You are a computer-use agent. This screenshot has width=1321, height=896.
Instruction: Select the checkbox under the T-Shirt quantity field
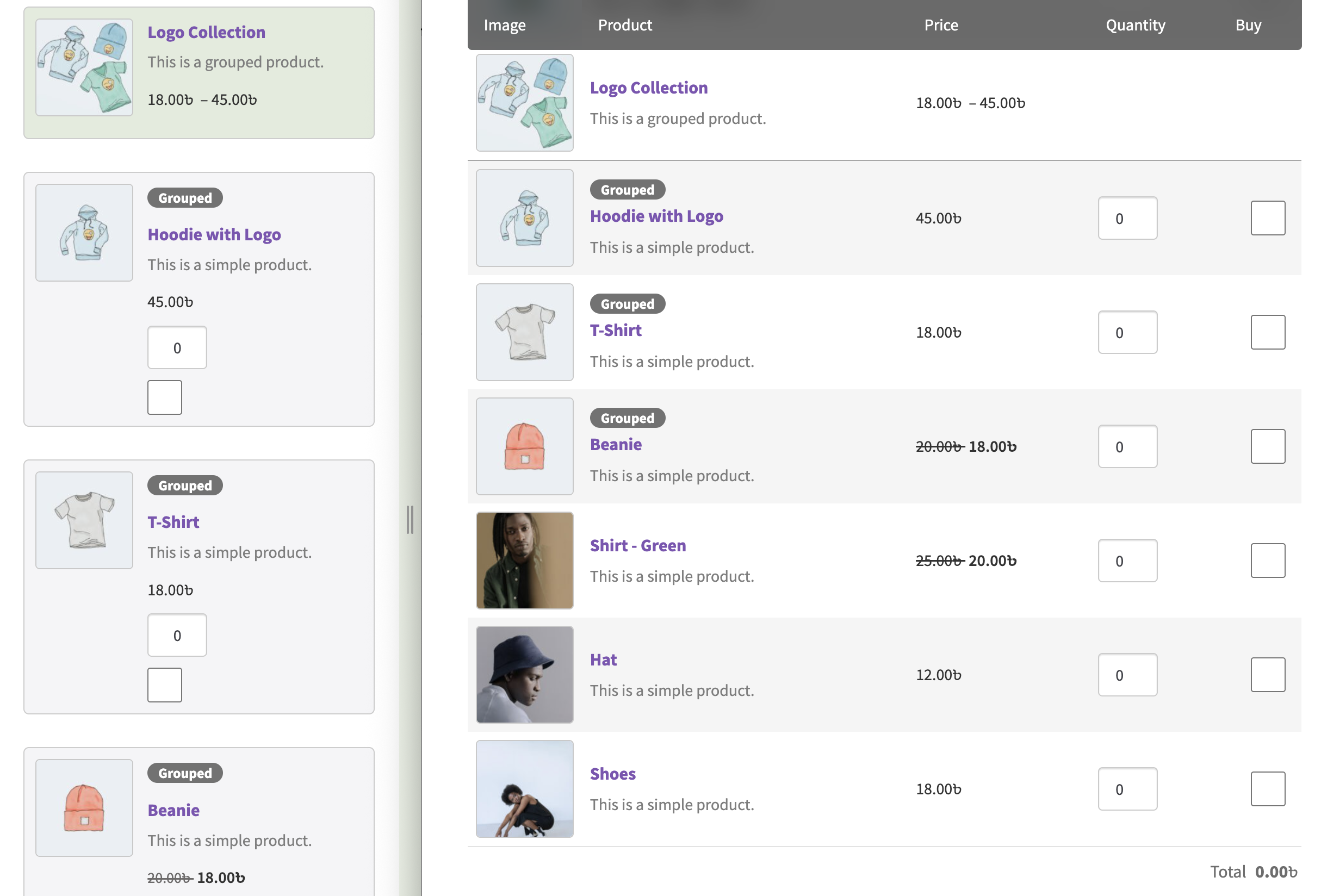pyautogui.click(x=164, y=685)
